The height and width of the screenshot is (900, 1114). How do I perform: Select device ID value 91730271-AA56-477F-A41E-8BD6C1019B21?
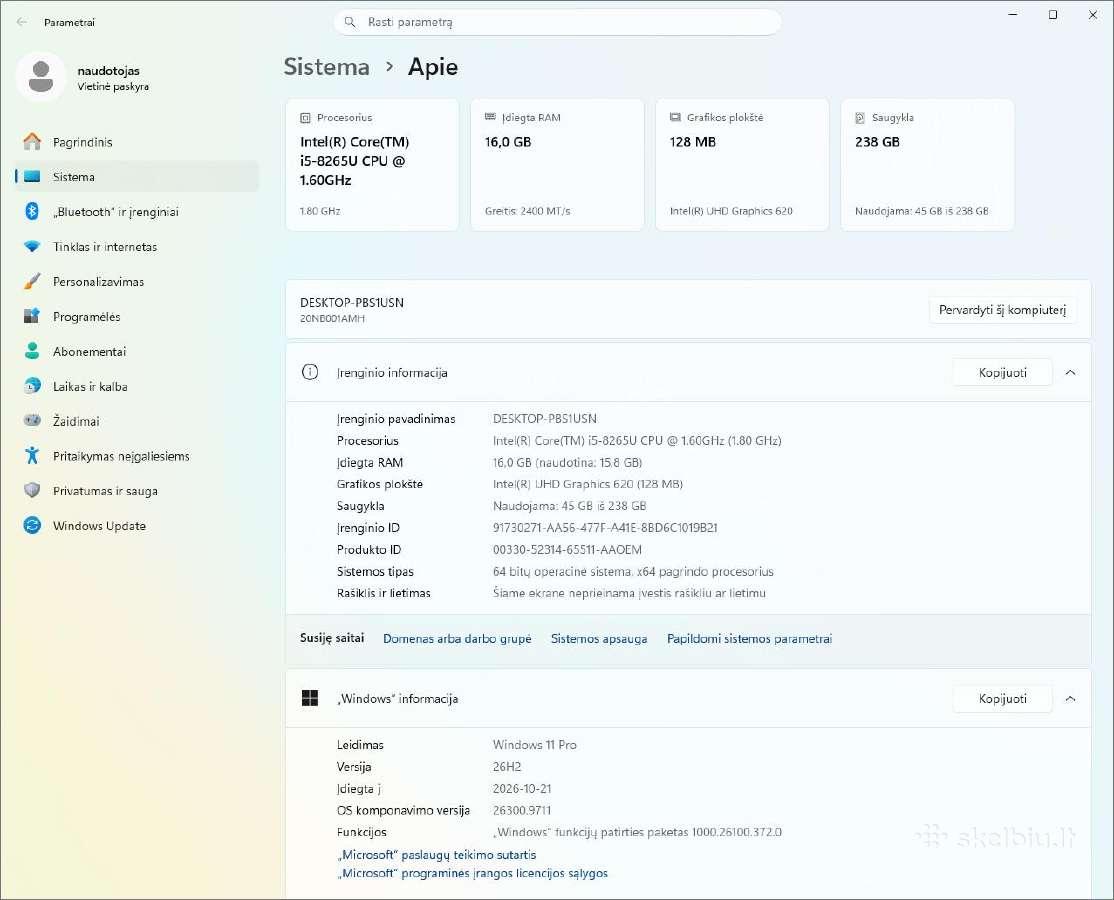(605, 528)
